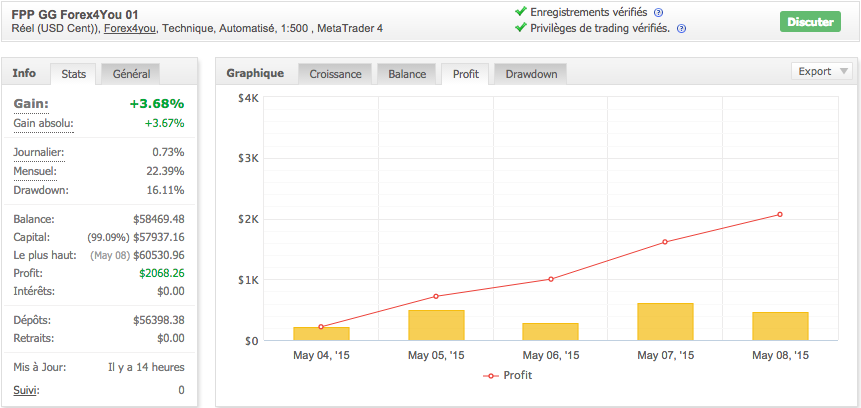Click the yellow bar for May 07

tap(665, 321)
